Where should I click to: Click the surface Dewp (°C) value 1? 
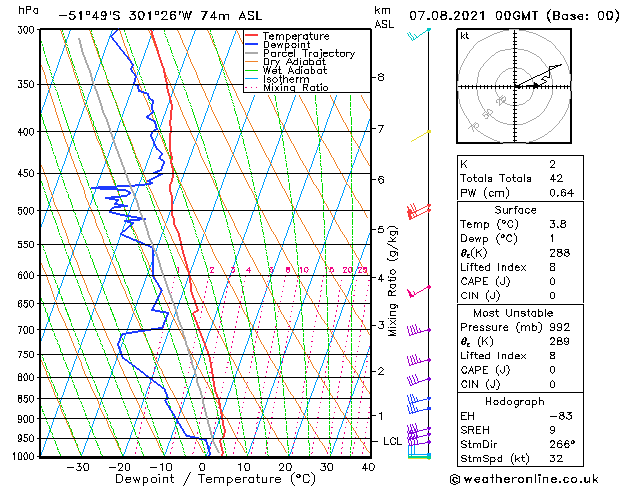(x=552, y=239)
